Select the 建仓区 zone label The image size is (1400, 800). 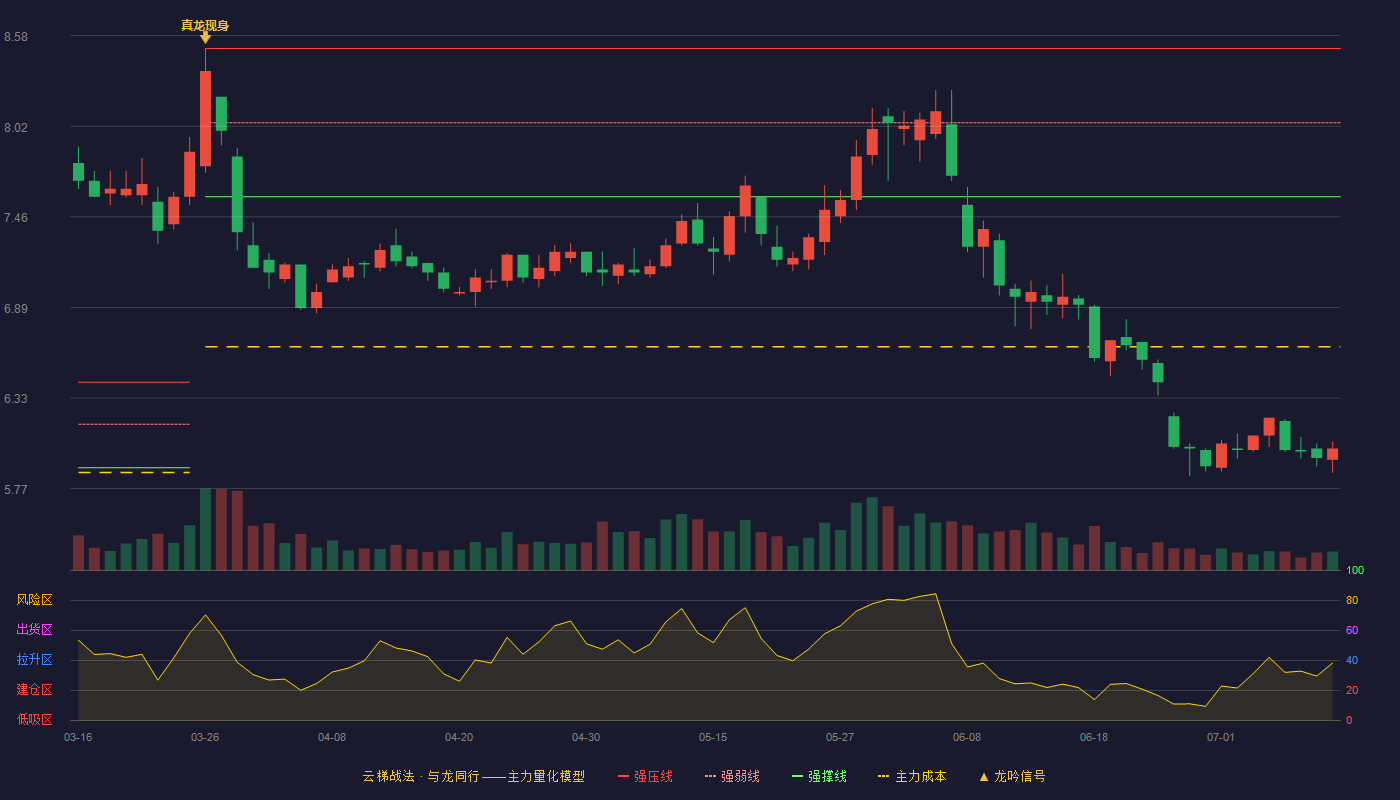(x=34, y=690)
